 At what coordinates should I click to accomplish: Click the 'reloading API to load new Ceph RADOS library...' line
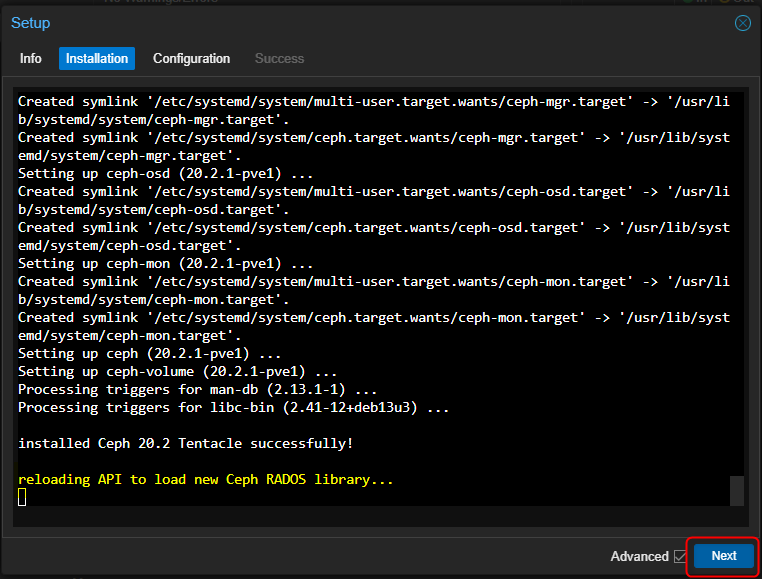206,479
